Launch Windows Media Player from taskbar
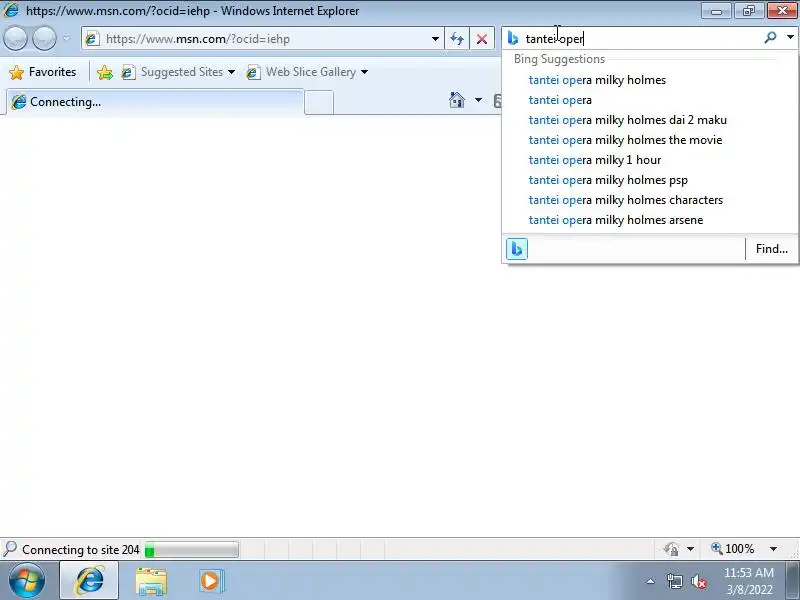The height and width of the screenshot is (600, 800). [x=210, y=581]
